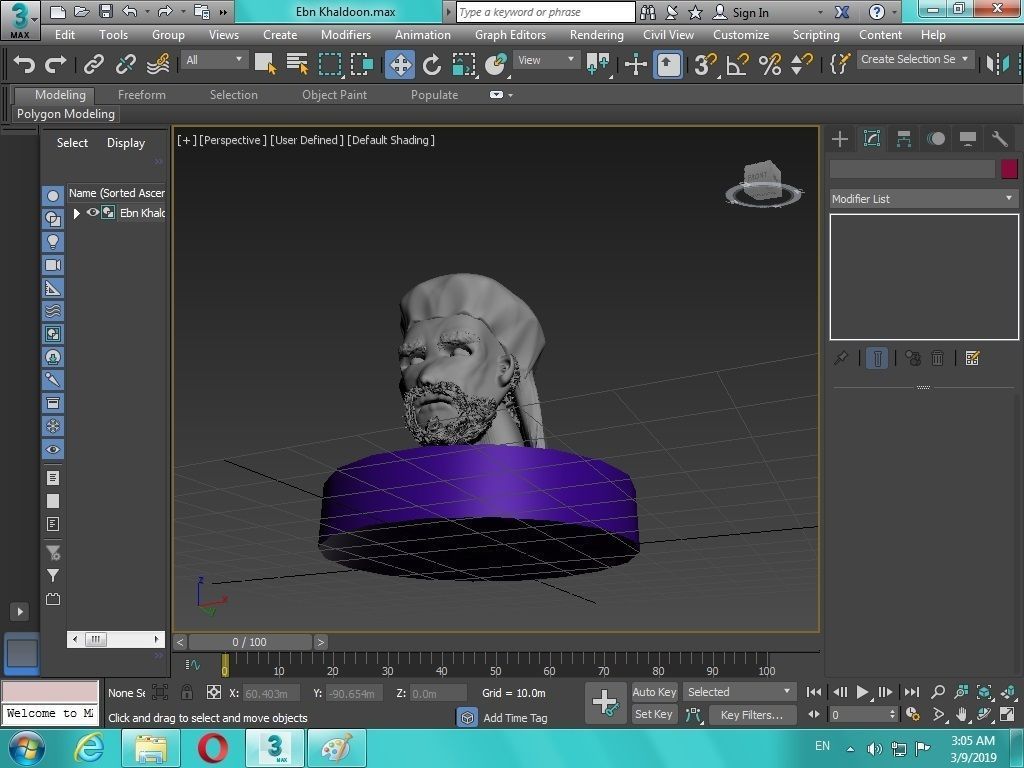The width and height of the screenshot is (1024, 768).
Task: Click the Unlink Selection tool
Action: [x=125, y=64]
